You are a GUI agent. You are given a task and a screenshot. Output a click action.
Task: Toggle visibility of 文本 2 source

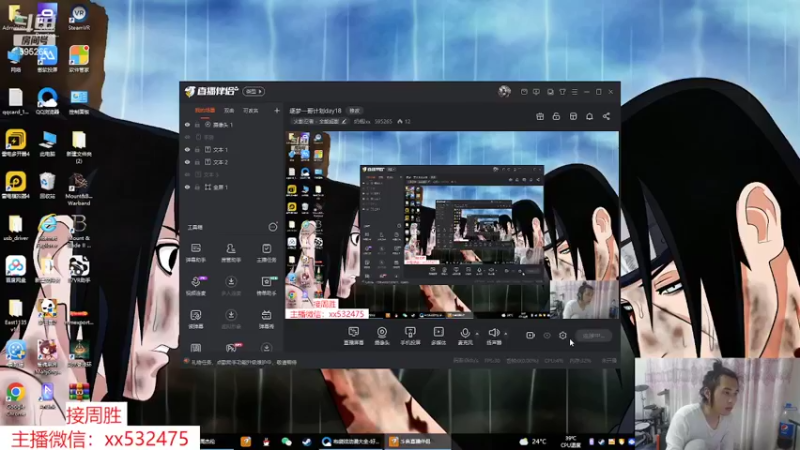click(187, 162)
